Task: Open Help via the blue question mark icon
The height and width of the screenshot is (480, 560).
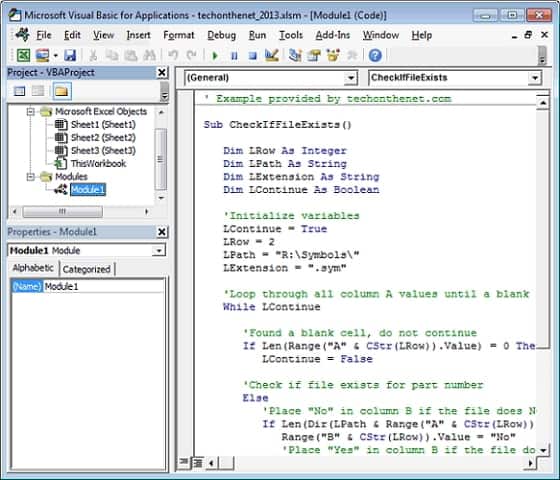Action: click(375, 55)
